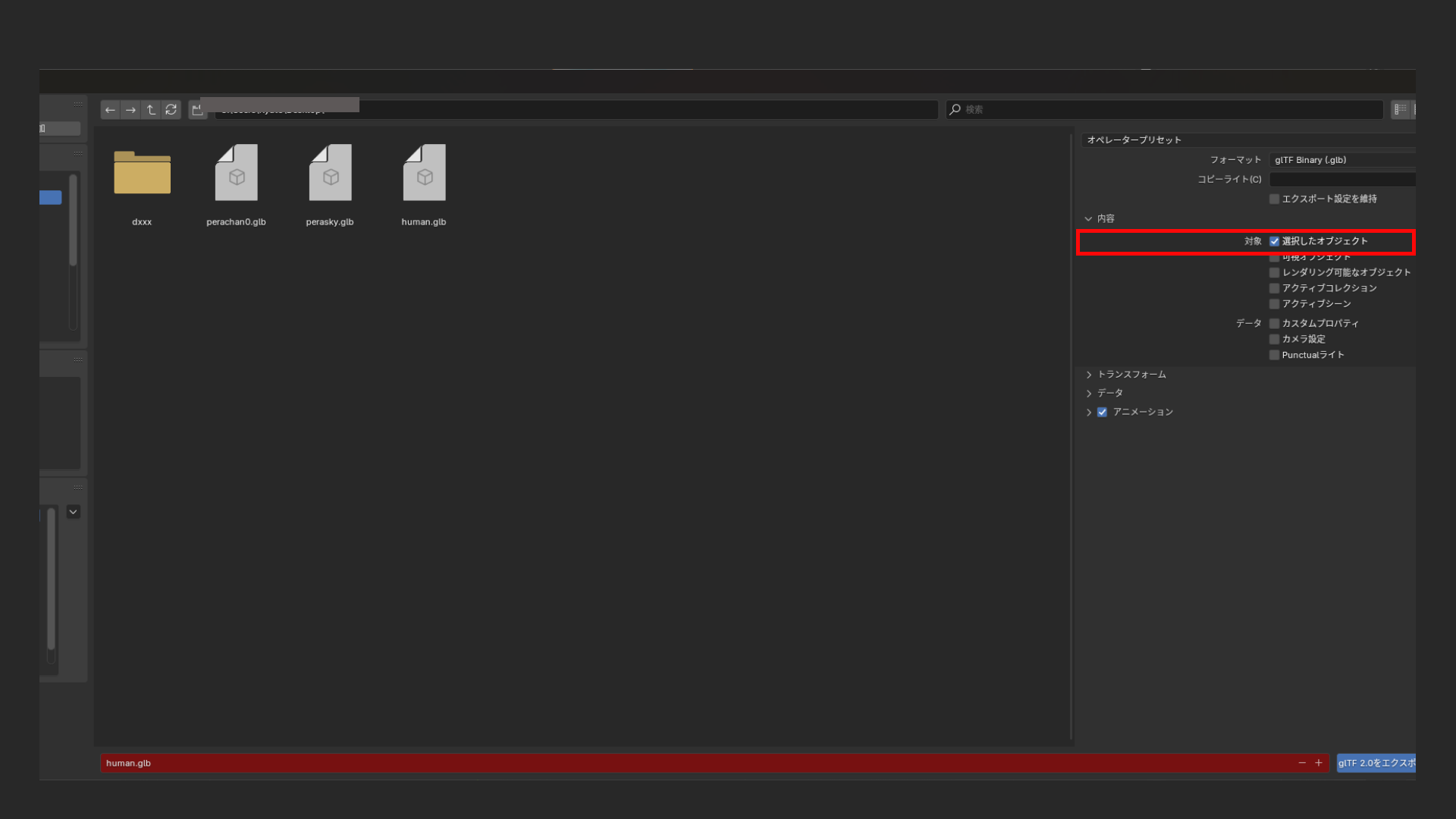Viewport: 1456px width, 819px height.
Task: Open the sidebar dropdown chevron
Action: pos(73,512)
